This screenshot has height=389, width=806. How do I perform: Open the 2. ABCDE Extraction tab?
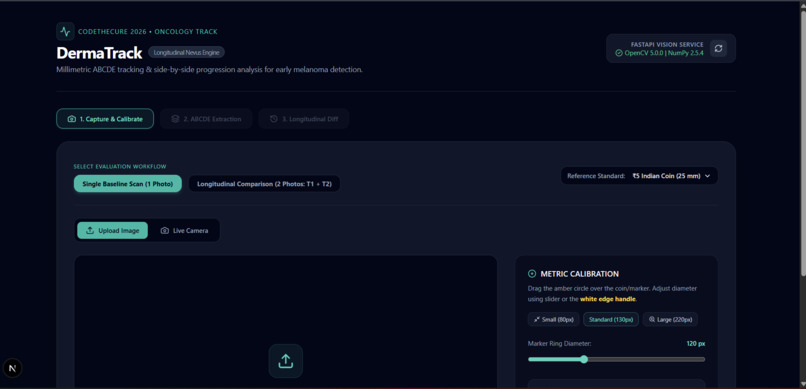click(x=206, y=119)
